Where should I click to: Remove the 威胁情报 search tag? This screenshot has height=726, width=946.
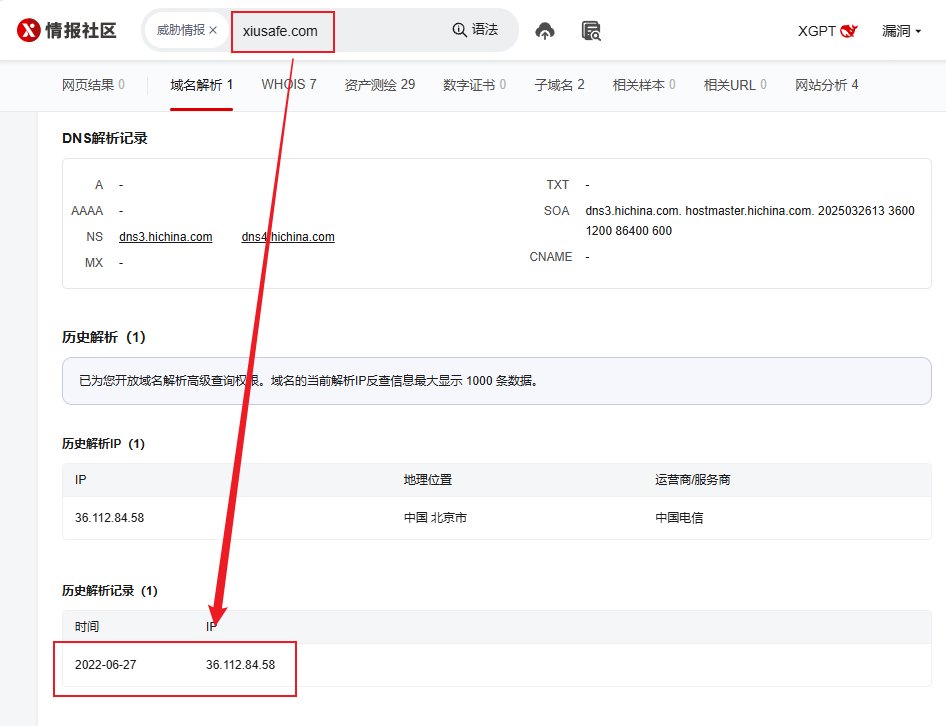tap(213, 30)
